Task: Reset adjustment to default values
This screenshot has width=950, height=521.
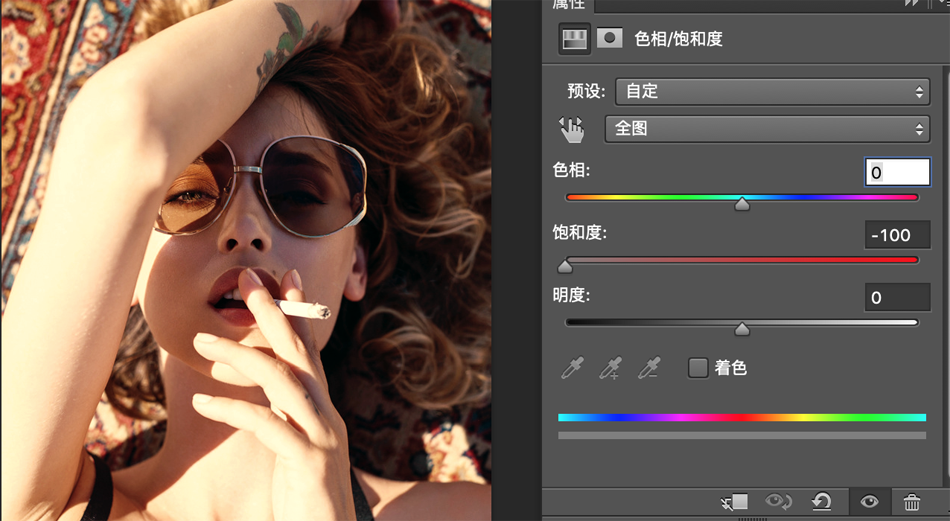Action: (x=822, y=502)
